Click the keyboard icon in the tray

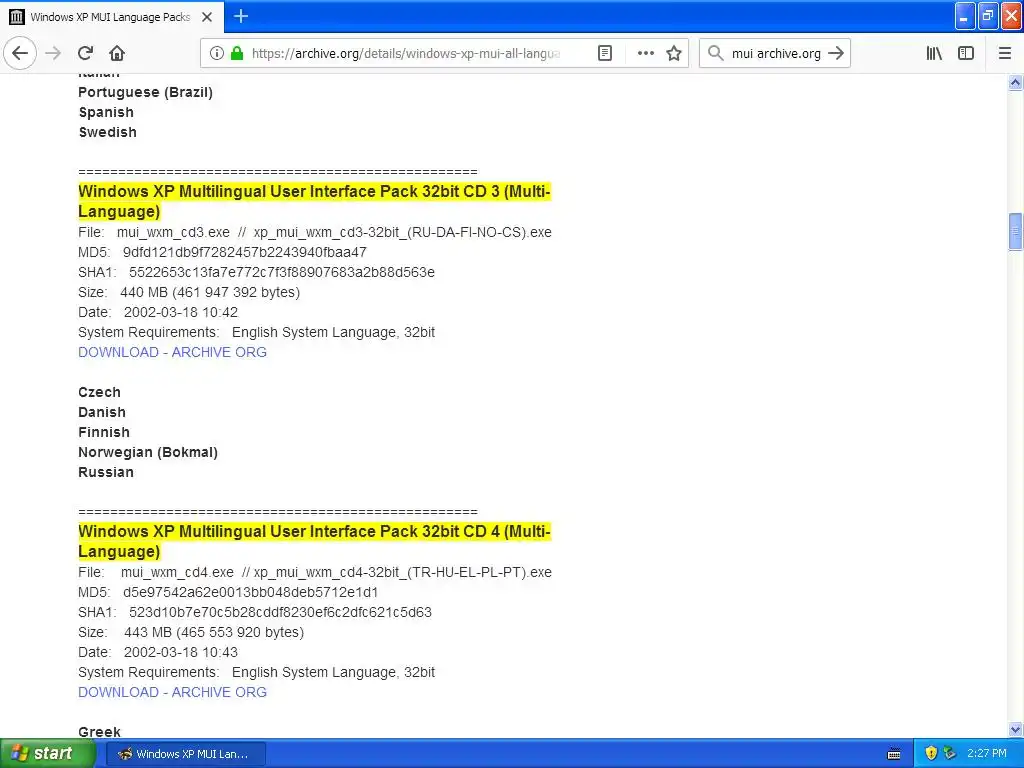(894, 754)
